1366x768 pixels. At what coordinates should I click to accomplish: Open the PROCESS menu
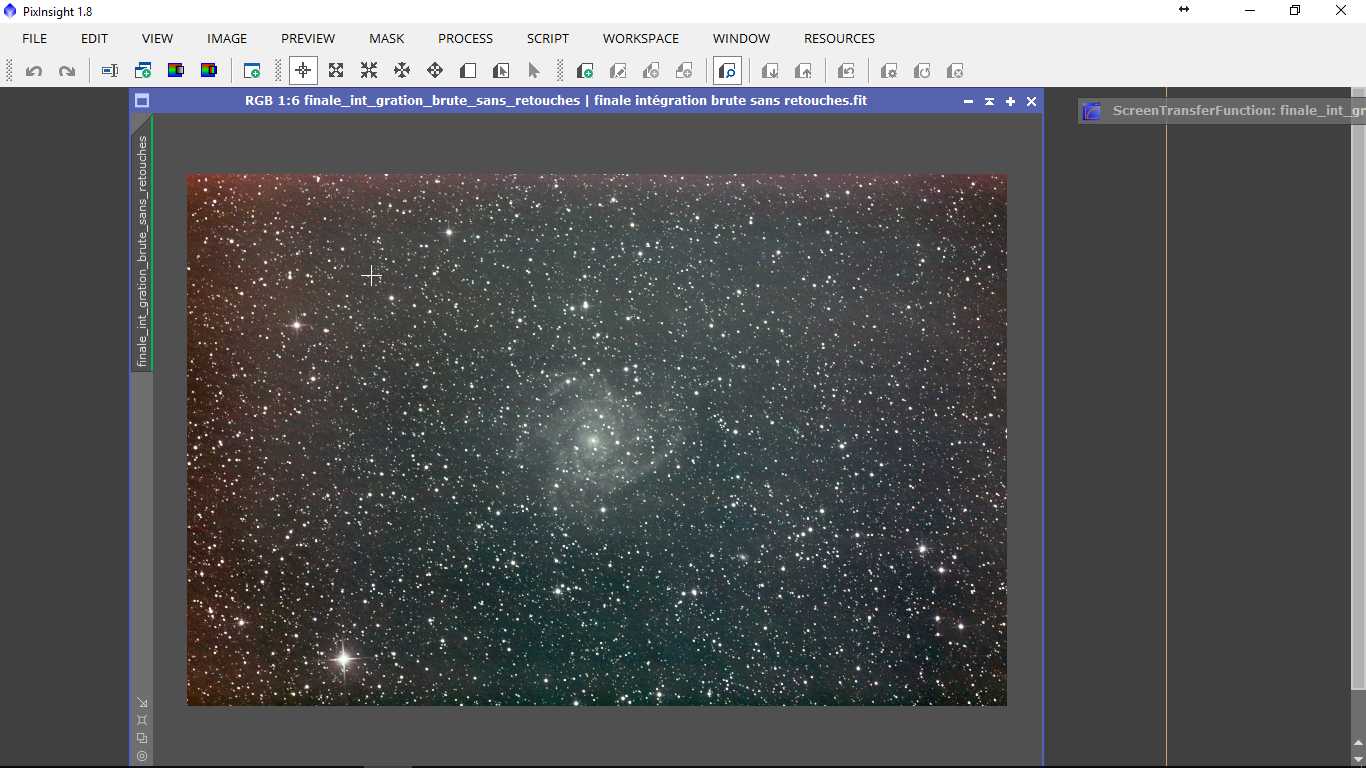pos(465,38)
